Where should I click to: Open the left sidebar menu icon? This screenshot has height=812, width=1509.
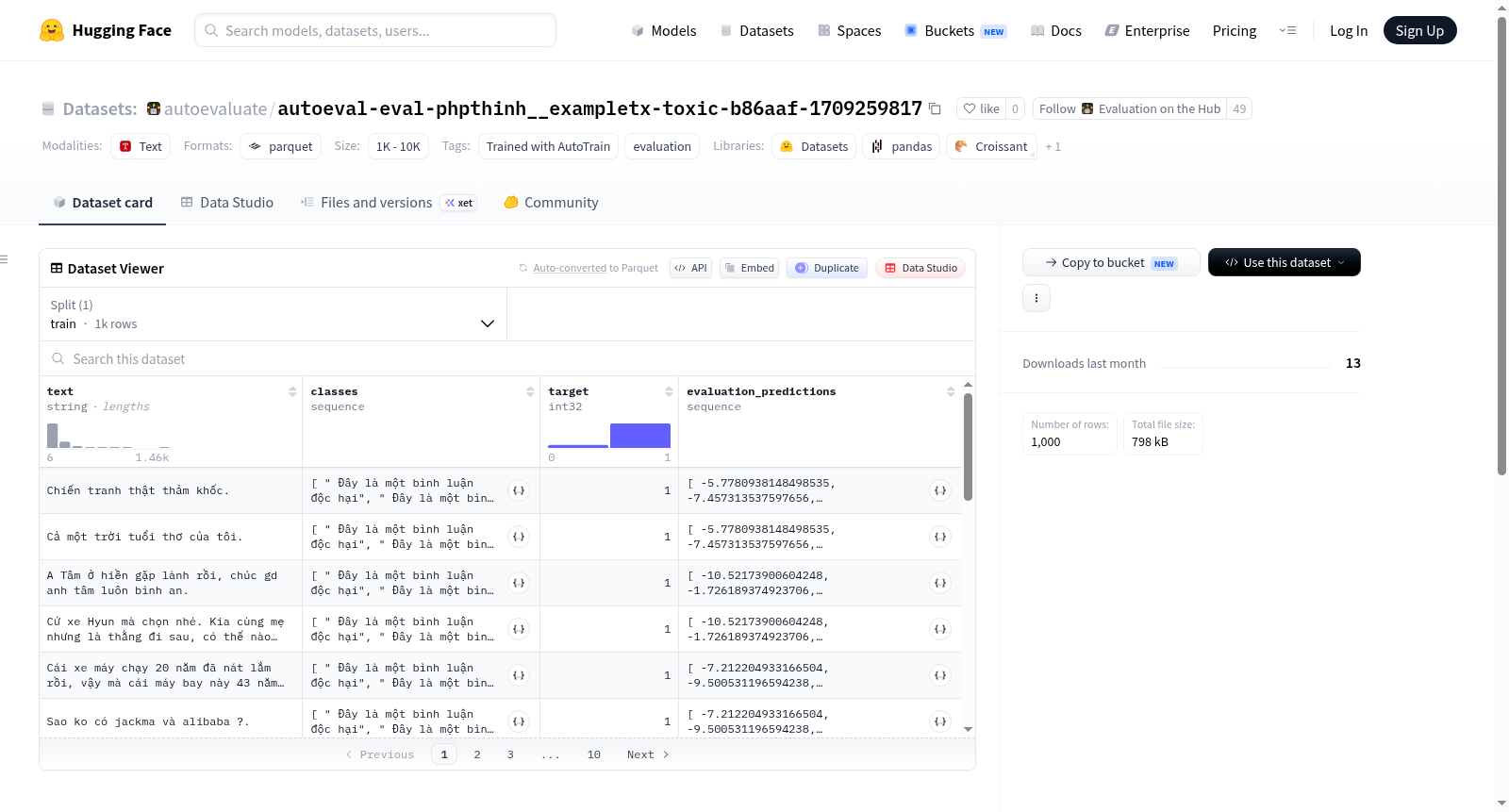coord(4,259)
